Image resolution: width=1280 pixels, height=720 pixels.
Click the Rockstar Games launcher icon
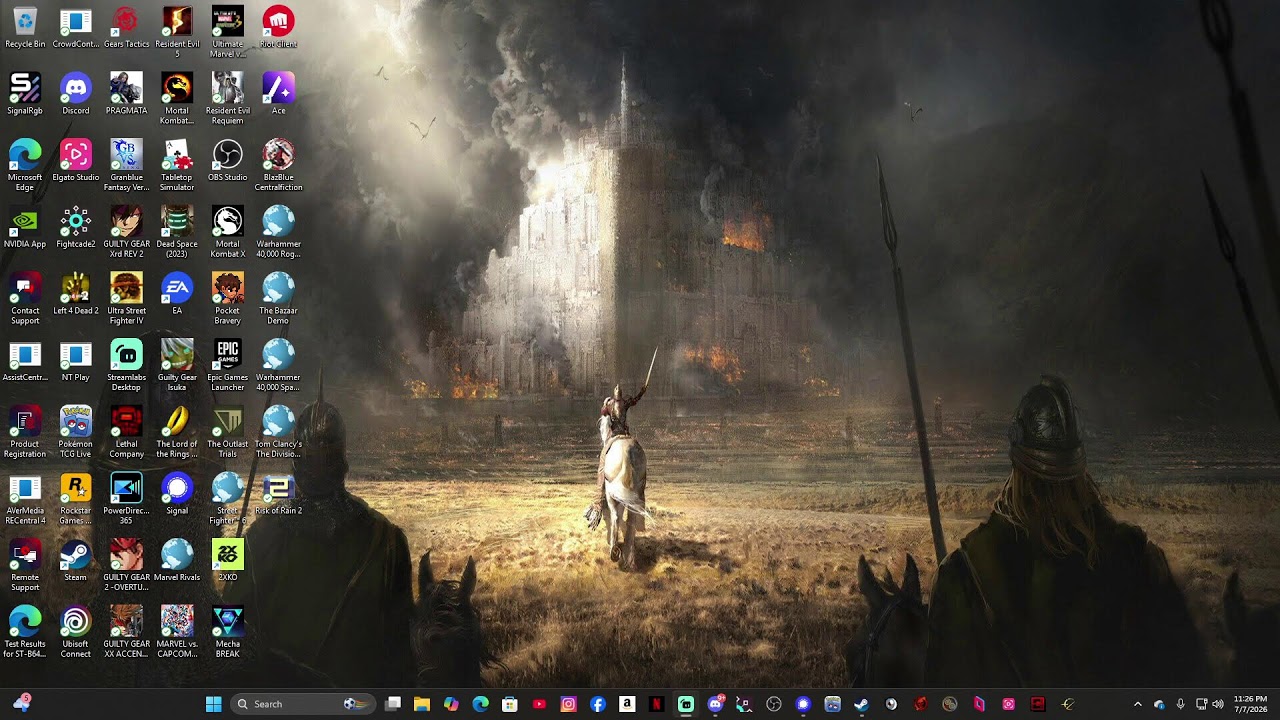pos(76,499)
